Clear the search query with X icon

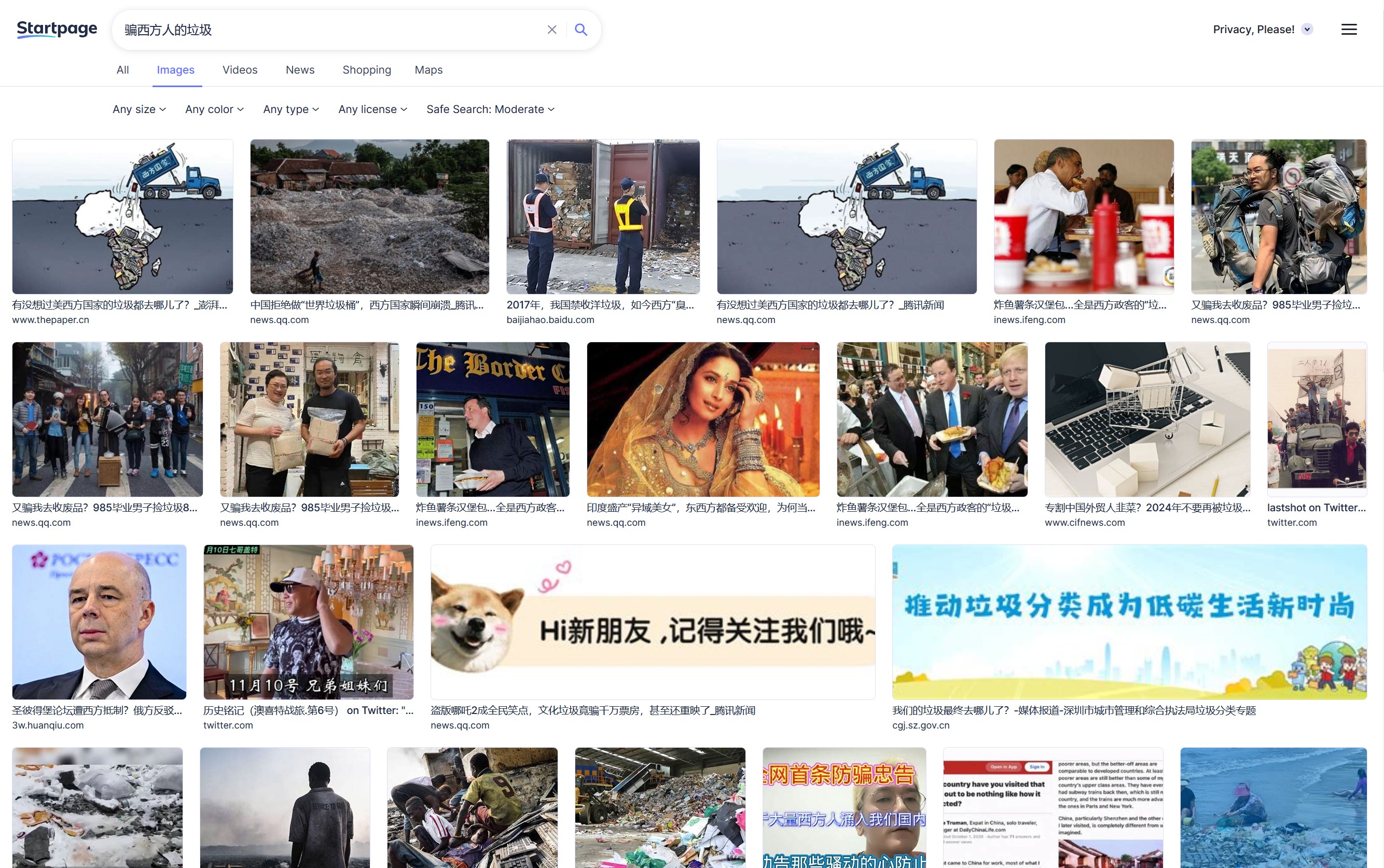click(552, 29)
